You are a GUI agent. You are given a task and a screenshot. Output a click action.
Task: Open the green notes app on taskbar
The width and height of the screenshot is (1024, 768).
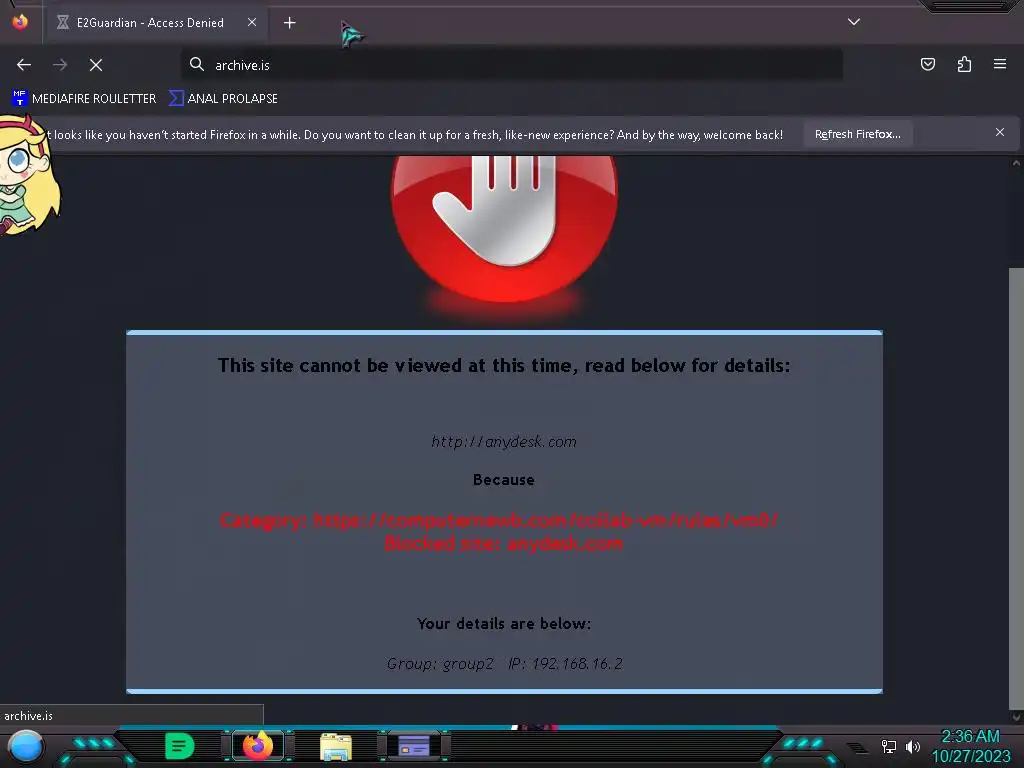coord(180,746)
